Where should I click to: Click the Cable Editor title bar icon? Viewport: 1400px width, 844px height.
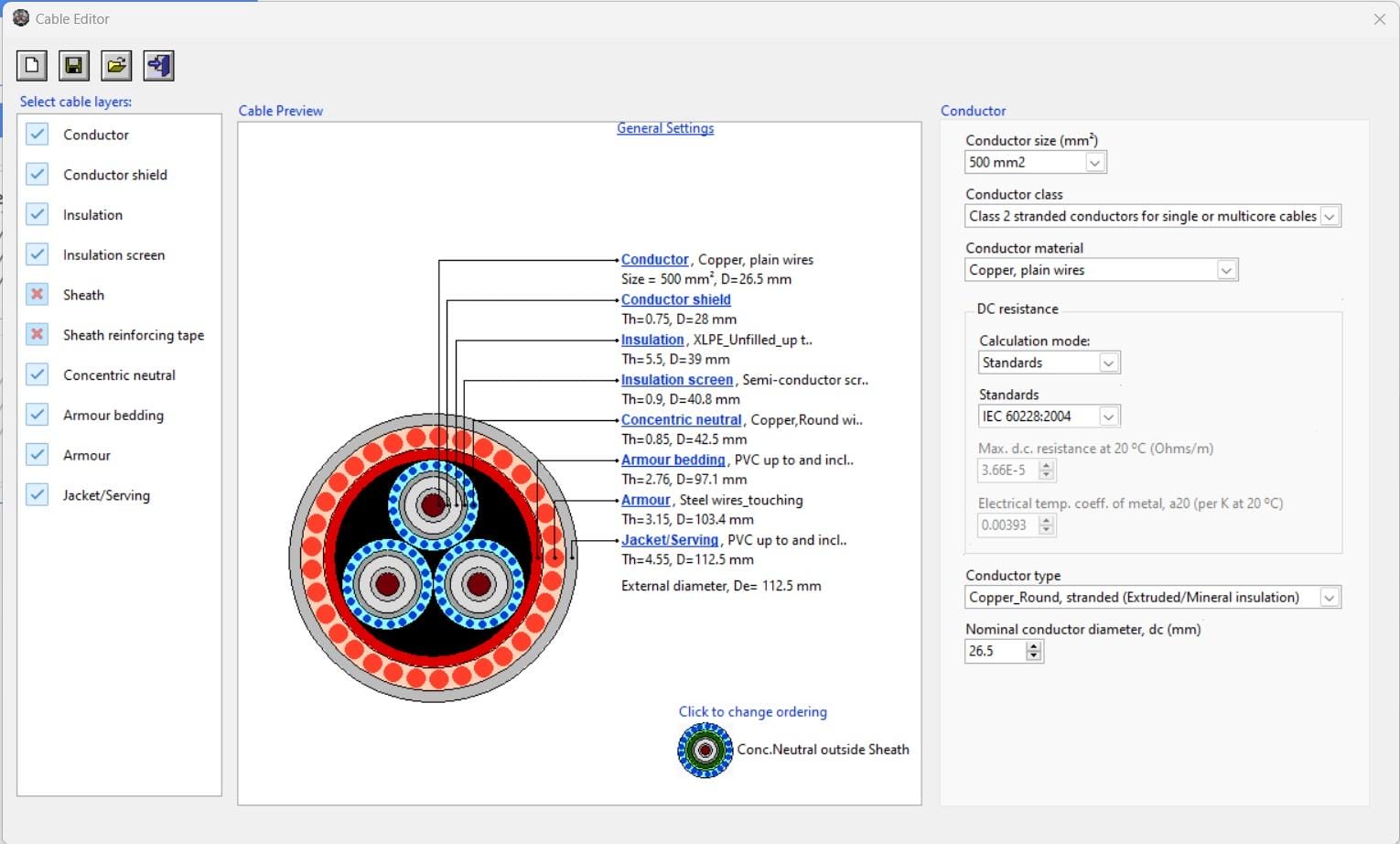20,17
